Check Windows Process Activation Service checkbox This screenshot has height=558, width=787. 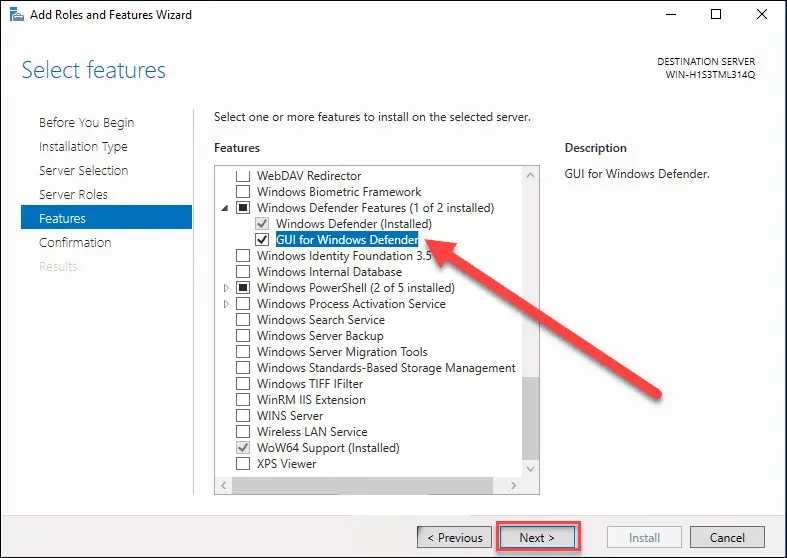point(243,304)
